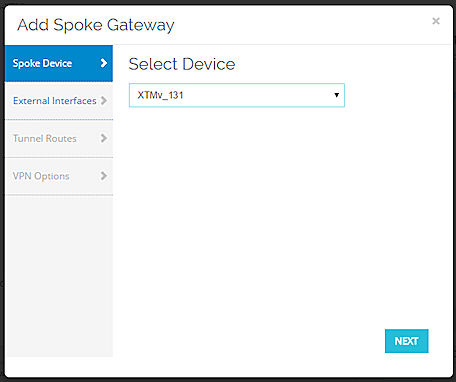Click the Add Spoke Gateway title
This screenshot has height=382, width=456.
[96, 25]
